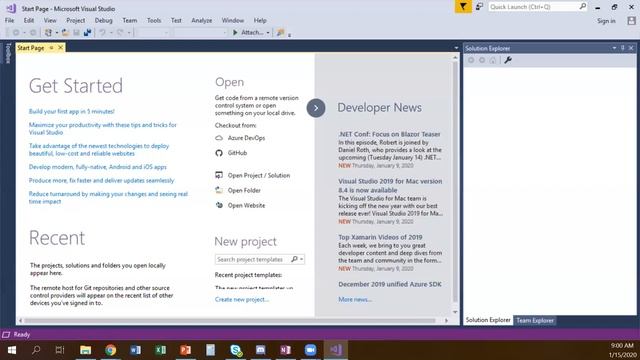Image resolution: width=640 pixels, height=360 pixels.
Task: Toggle auto-hide pin on Solution Explorer
Action: tap(622, 48)
